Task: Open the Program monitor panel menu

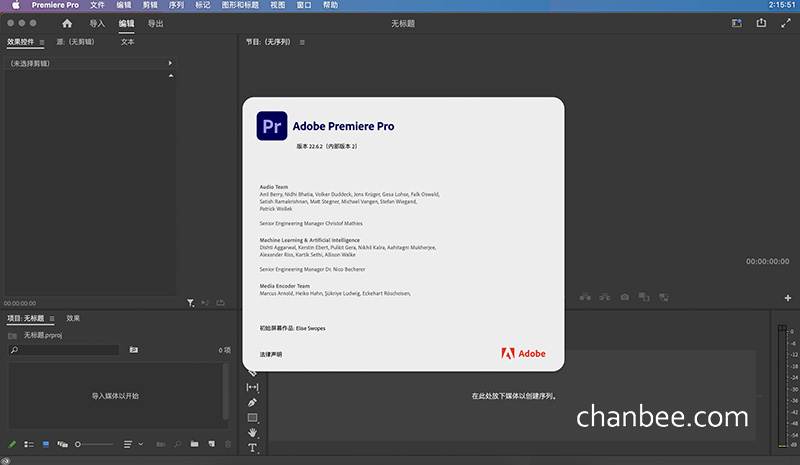Action: [x=302, y=42]
